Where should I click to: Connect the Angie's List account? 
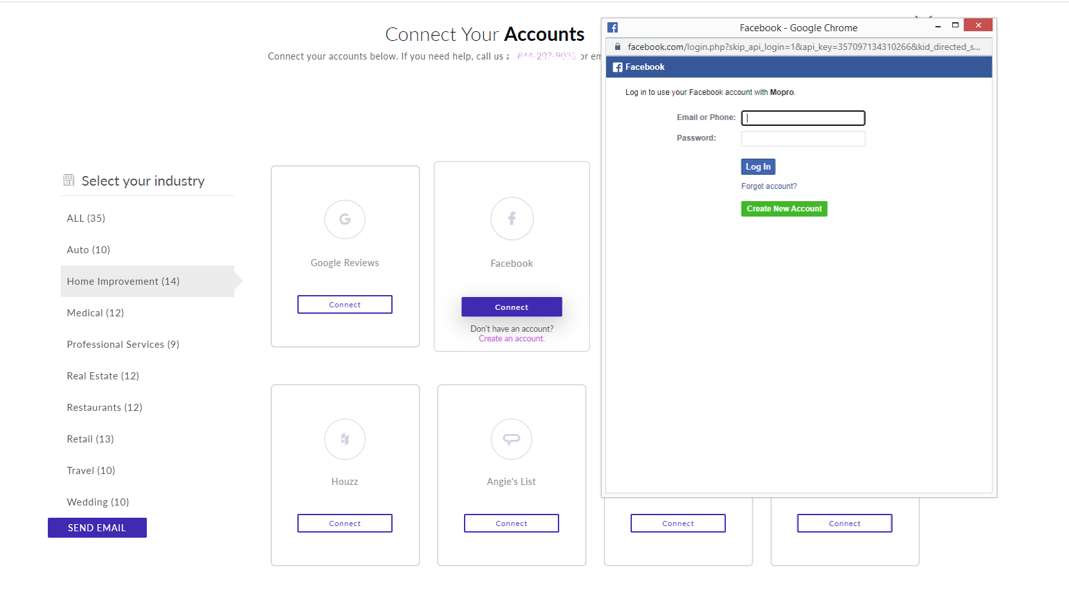click(x=511, y=523)
